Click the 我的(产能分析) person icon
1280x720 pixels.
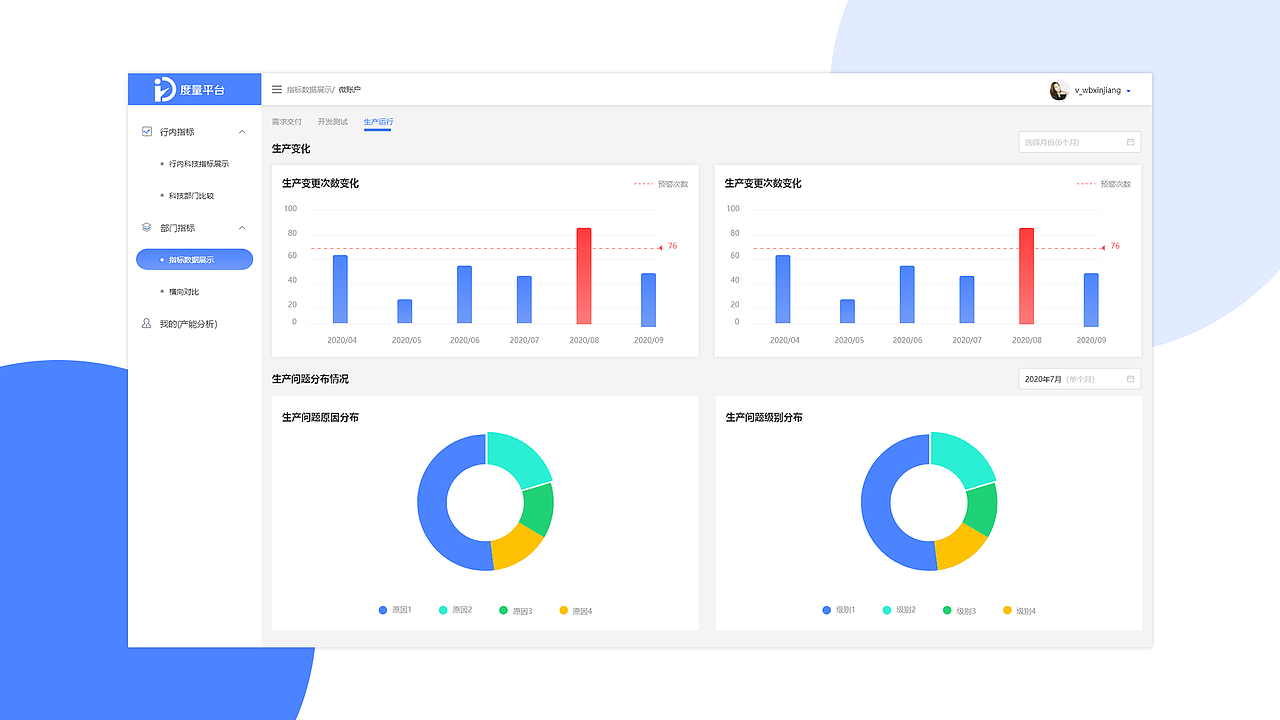point(147,323)
